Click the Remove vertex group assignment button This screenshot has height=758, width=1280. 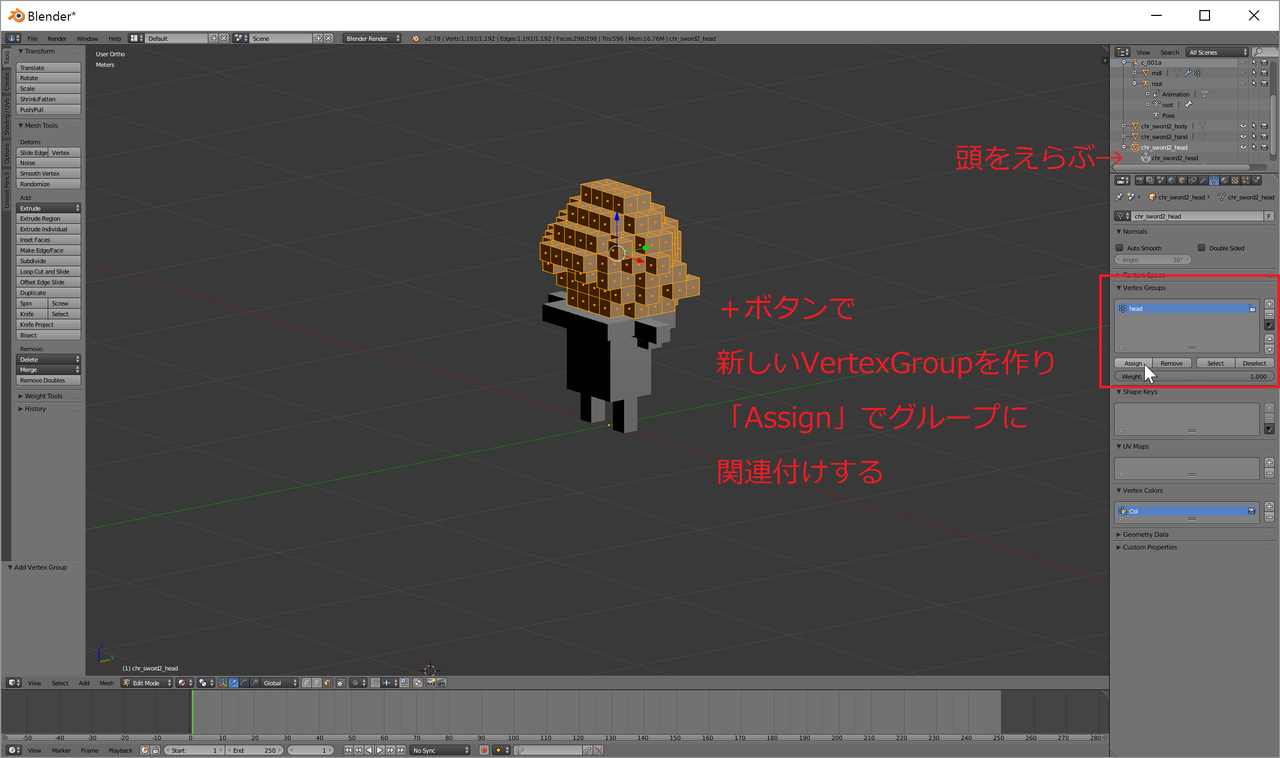click(1172, 363)
